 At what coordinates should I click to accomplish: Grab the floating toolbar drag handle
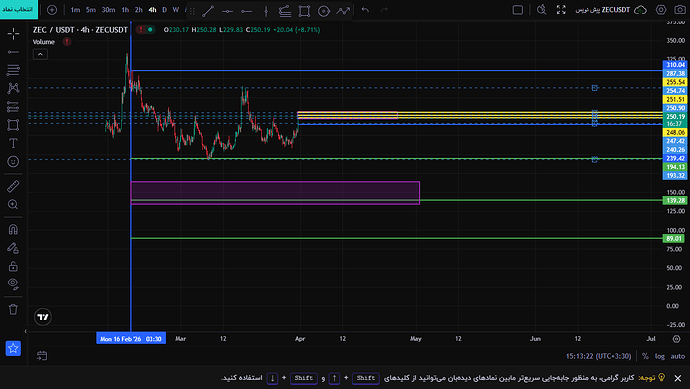click(192, 11)
